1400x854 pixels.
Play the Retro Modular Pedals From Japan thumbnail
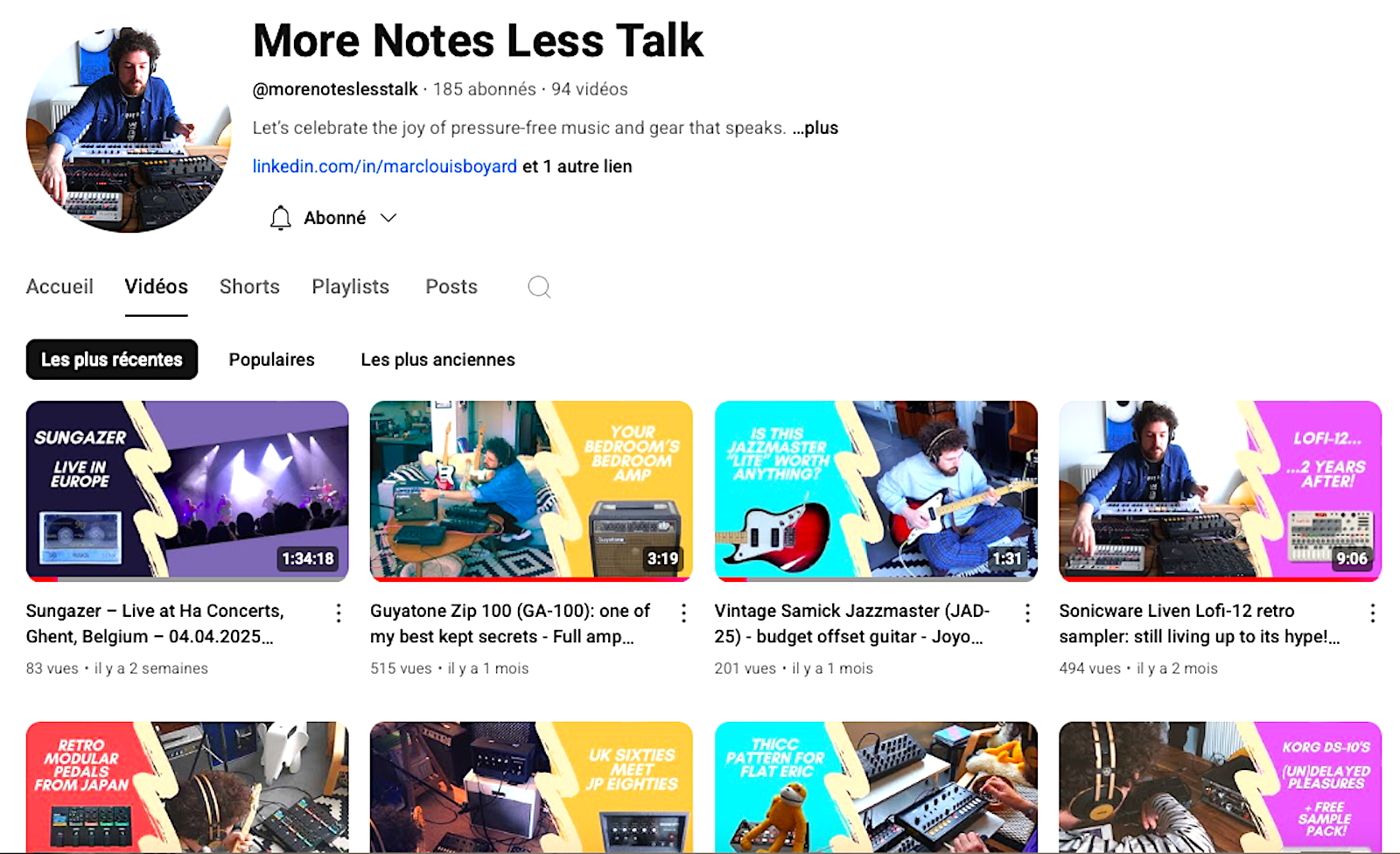pos(187,786)
